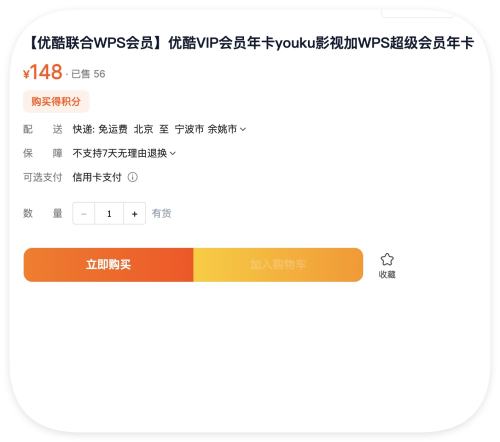Decrease quantity with the minus button
Screen dimensions: 500x442
tap(84, 214)
